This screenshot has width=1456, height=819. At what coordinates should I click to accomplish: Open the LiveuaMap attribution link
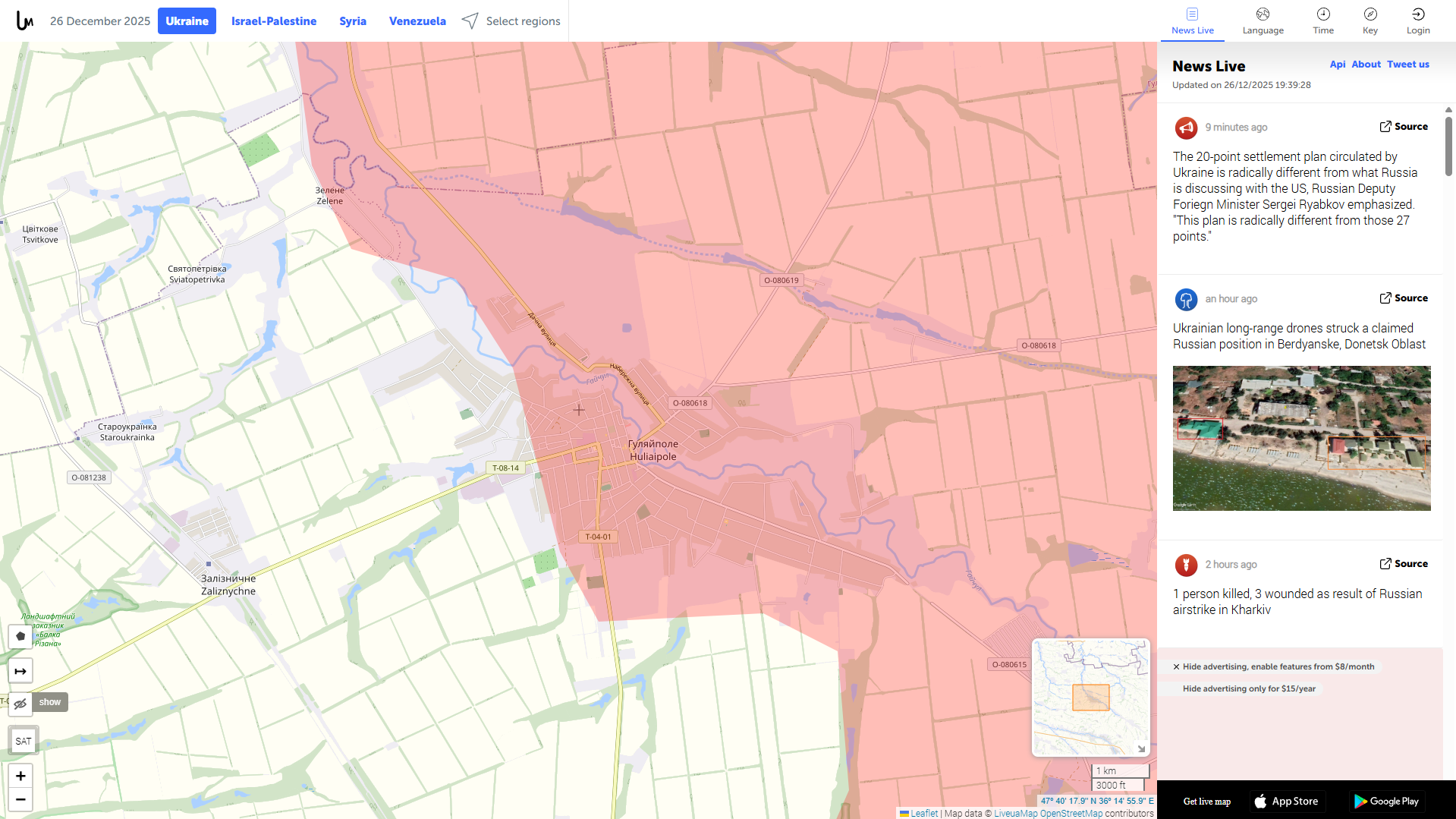pyautogui.click(x=1015, y=814)
